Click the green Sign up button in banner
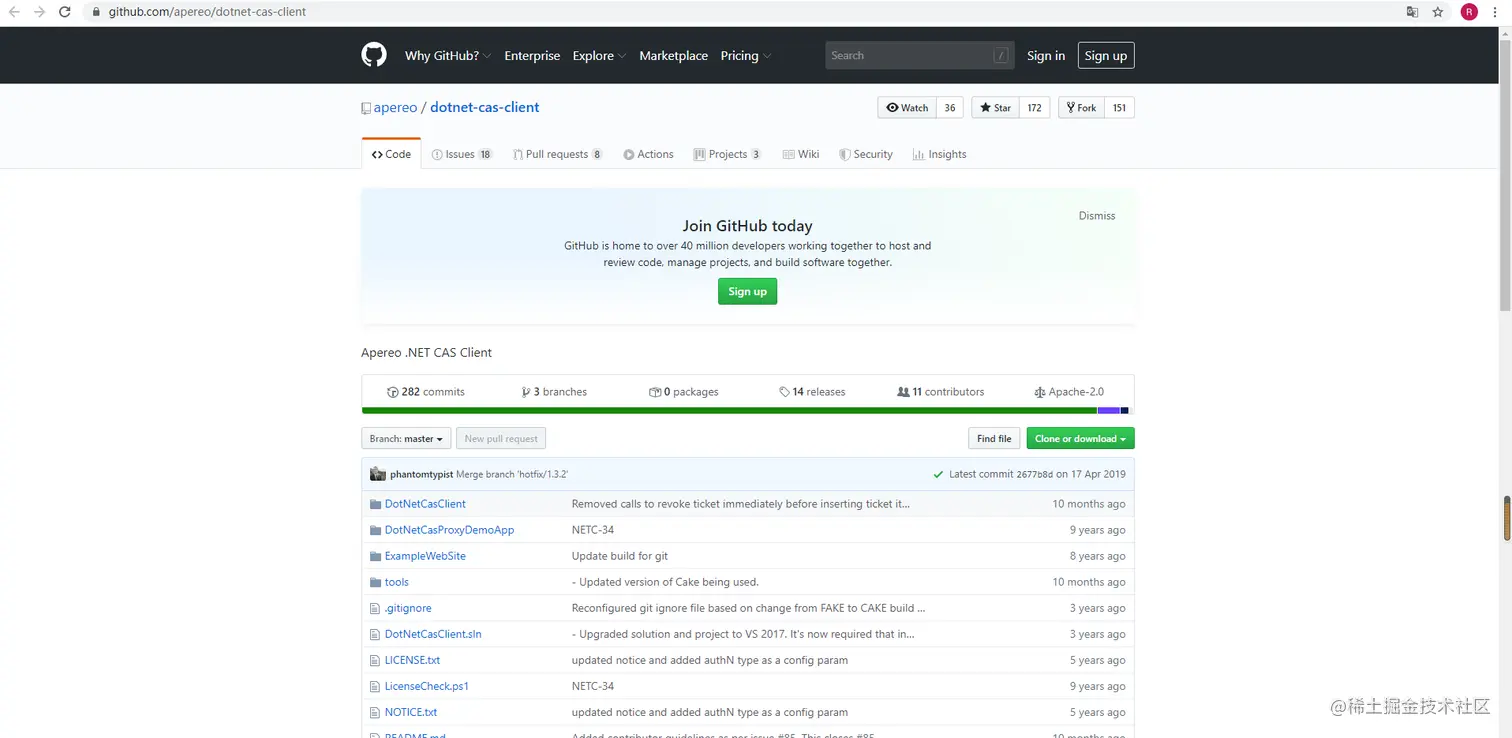Image resolution: width=1512 pixels, height=738 pixels. click(747, 291)
